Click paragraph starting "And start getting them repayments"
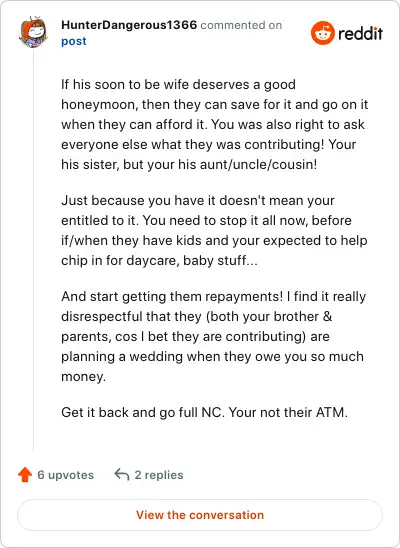400x548 pixels. pos(213,337)
